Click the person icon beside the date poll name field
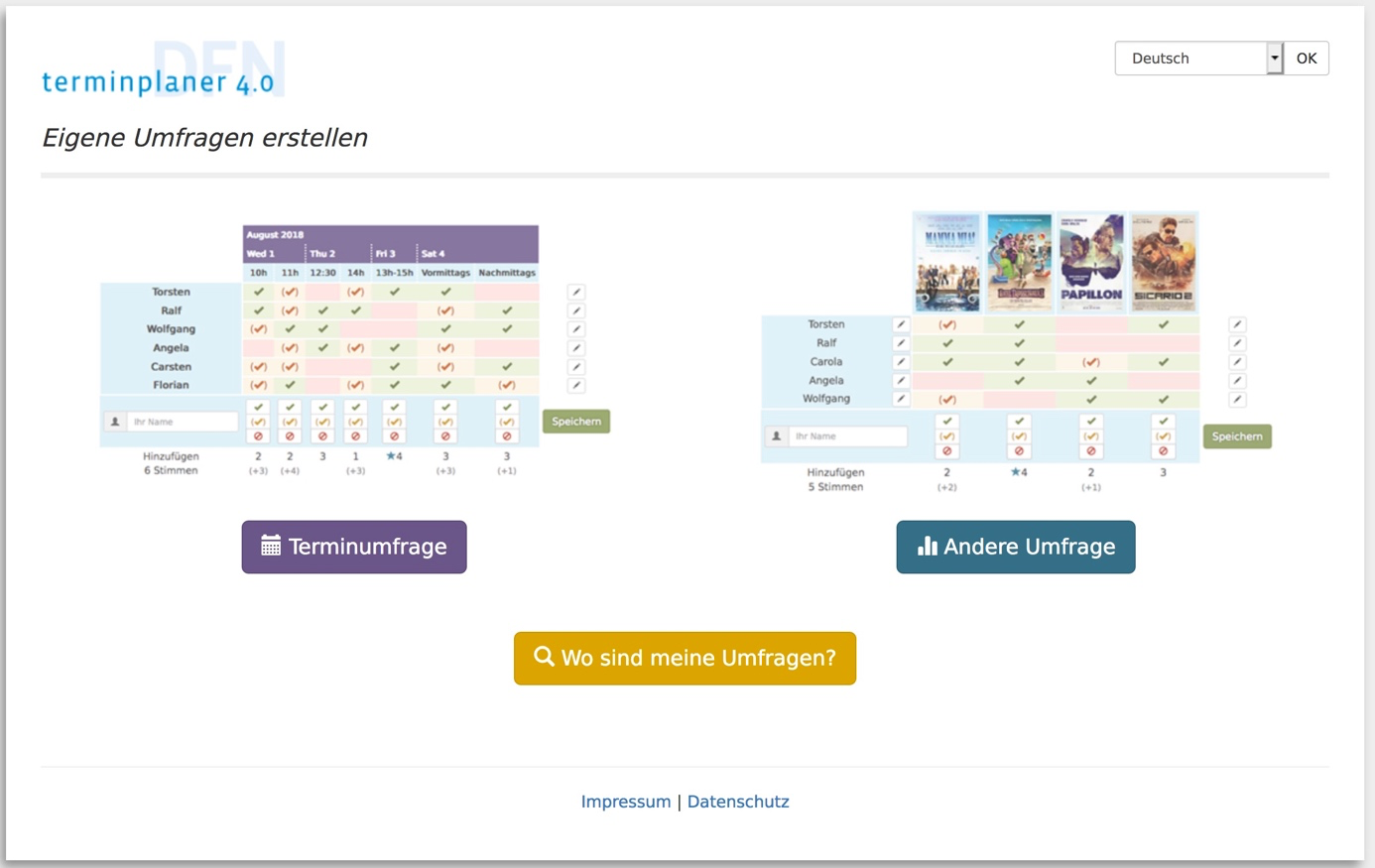 (115, 422)
